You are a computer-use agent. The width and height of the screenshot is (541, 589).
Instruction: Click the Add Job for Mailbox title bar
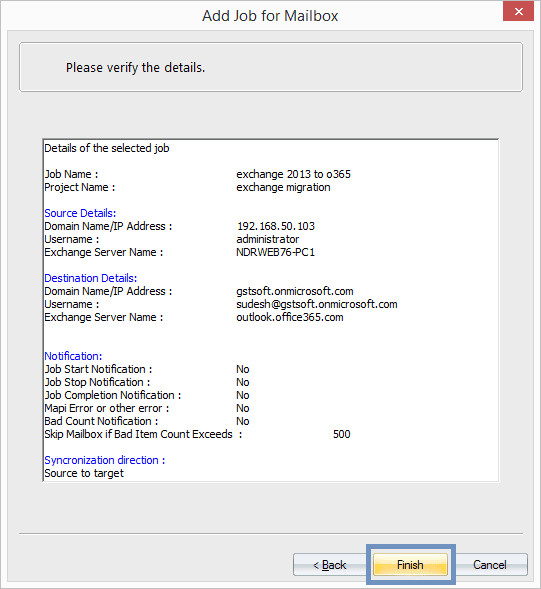270,16
